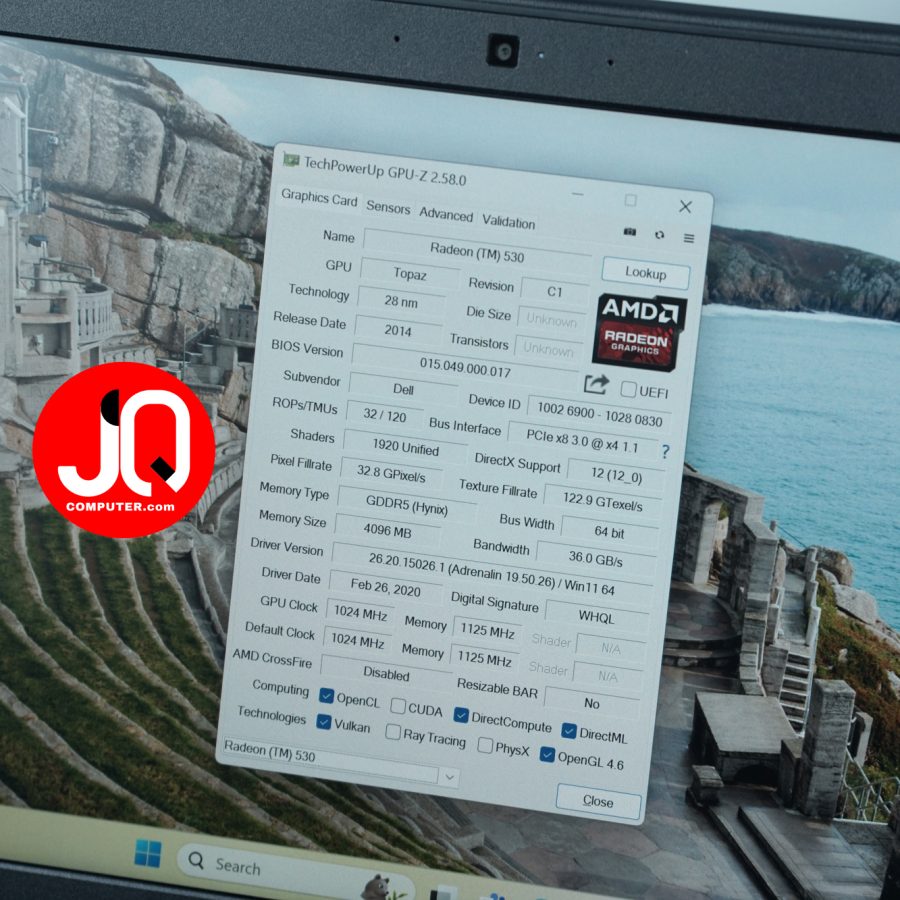The image size is (900, 900).
Task: Open the Validation tab
Action: pyautogui.click(x=509, y=222)
